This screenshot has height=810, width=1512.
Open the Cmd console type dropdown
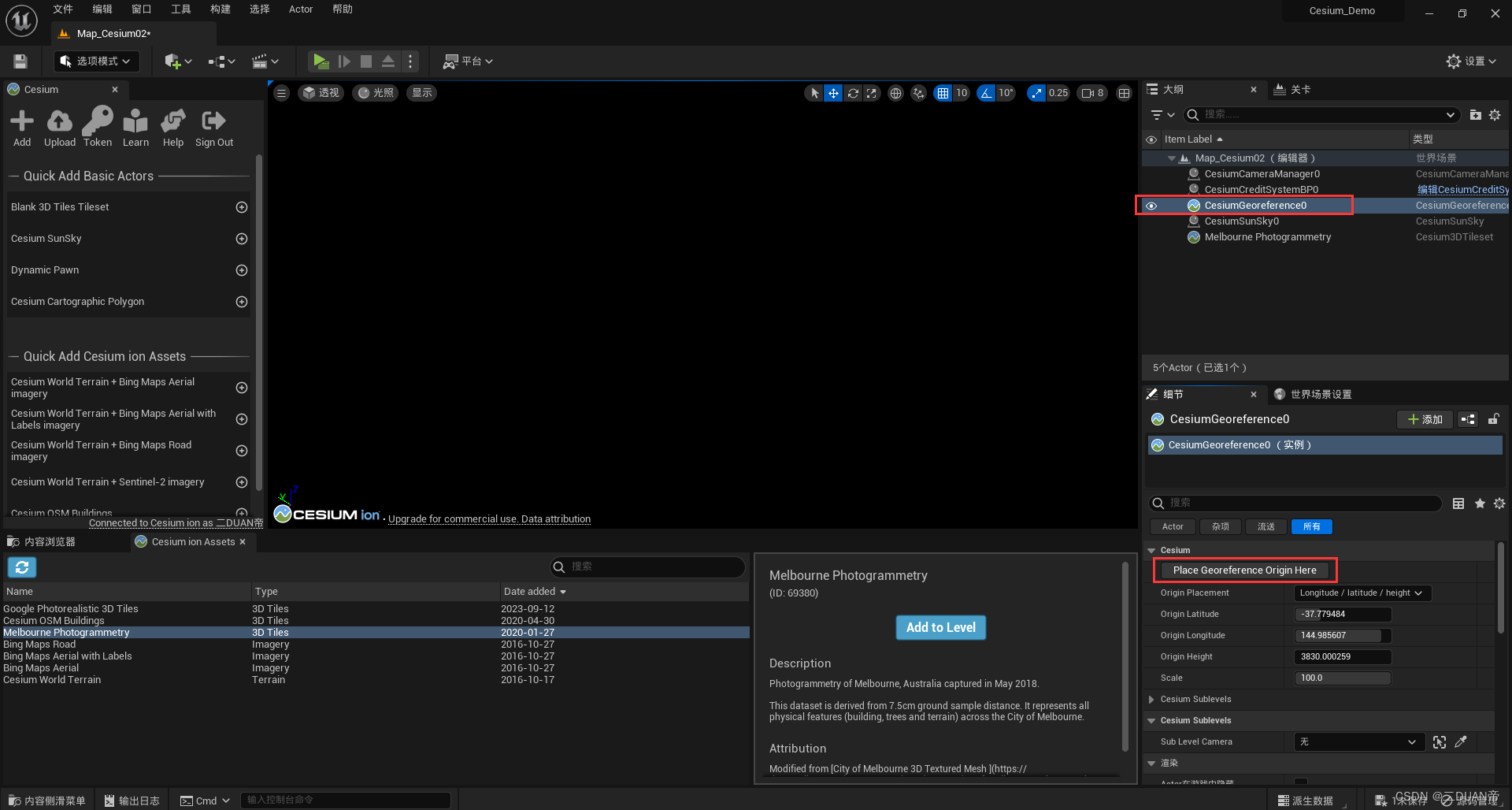click(205, 801)
